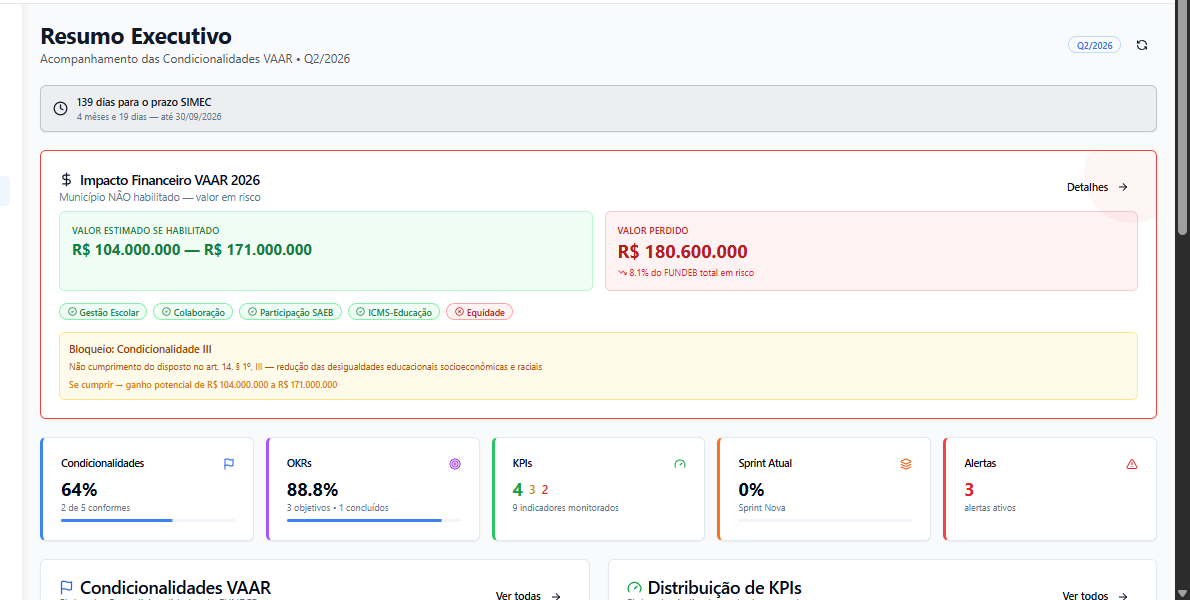1190x600 pixels.
Task: Click the Resumo Executivo page title
Action: coord(136,36)
